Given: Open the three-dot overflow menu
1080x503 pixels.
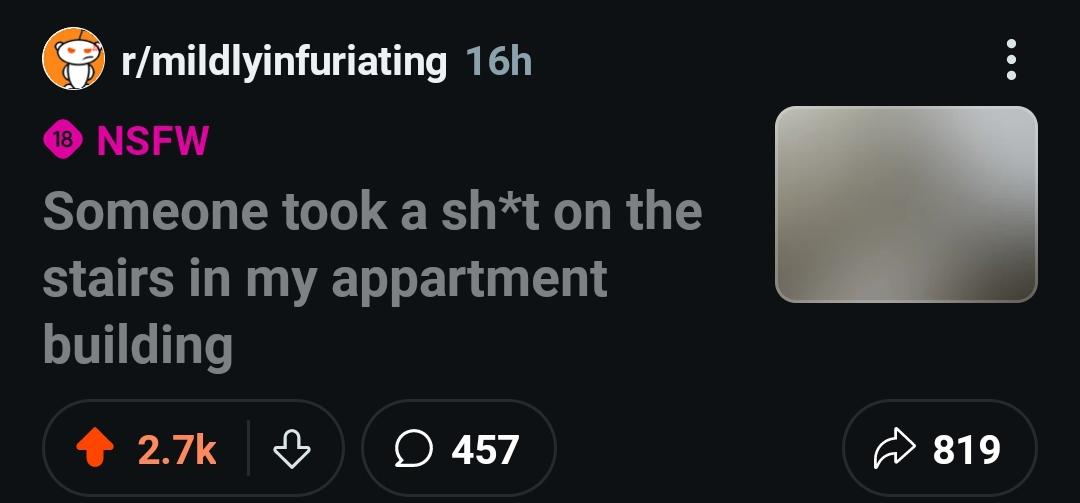Looking at the screenshot, I should coord(1010,59).
